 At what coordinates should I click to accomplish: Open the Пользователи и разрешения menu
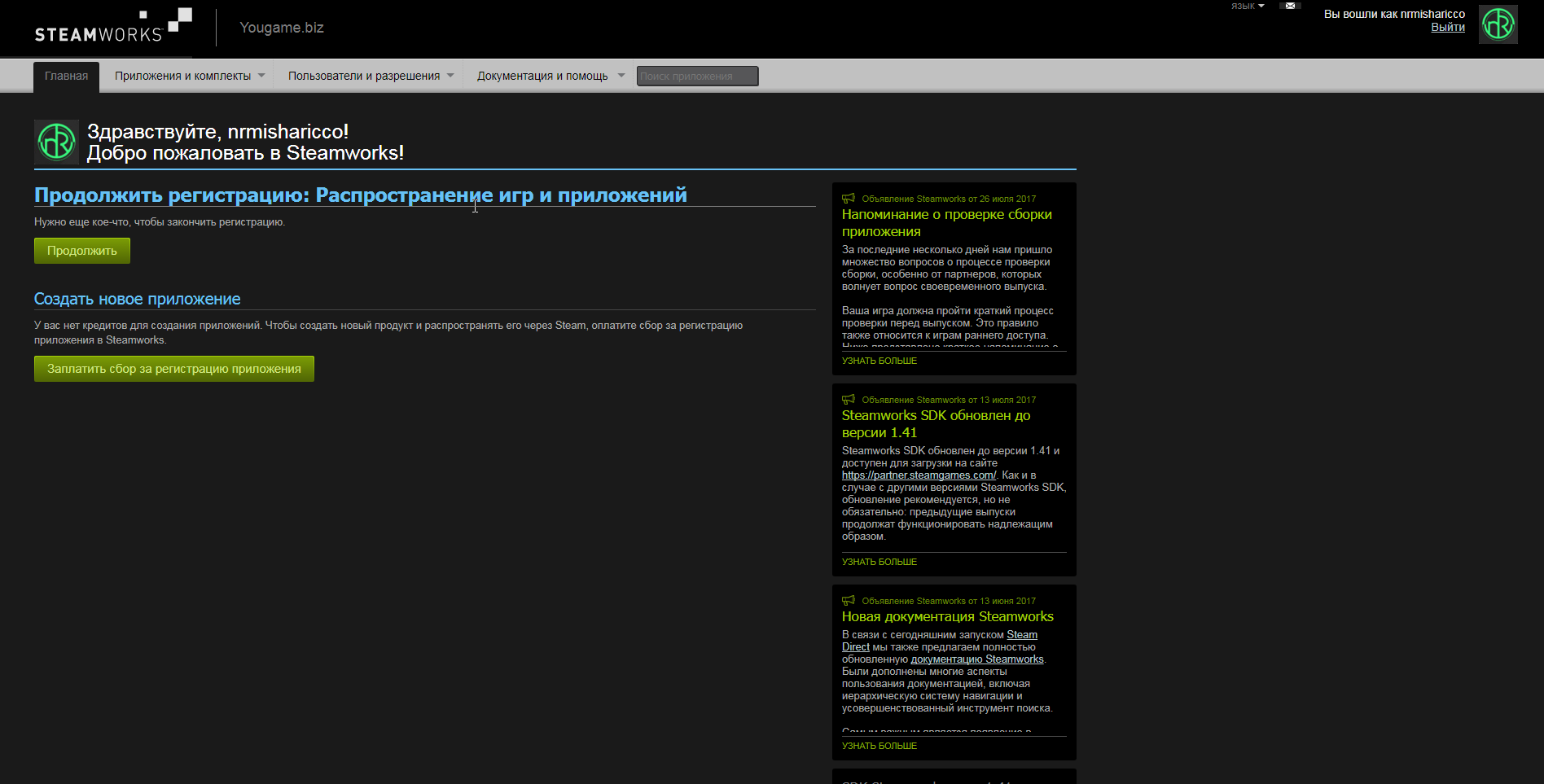coord(364,77)
